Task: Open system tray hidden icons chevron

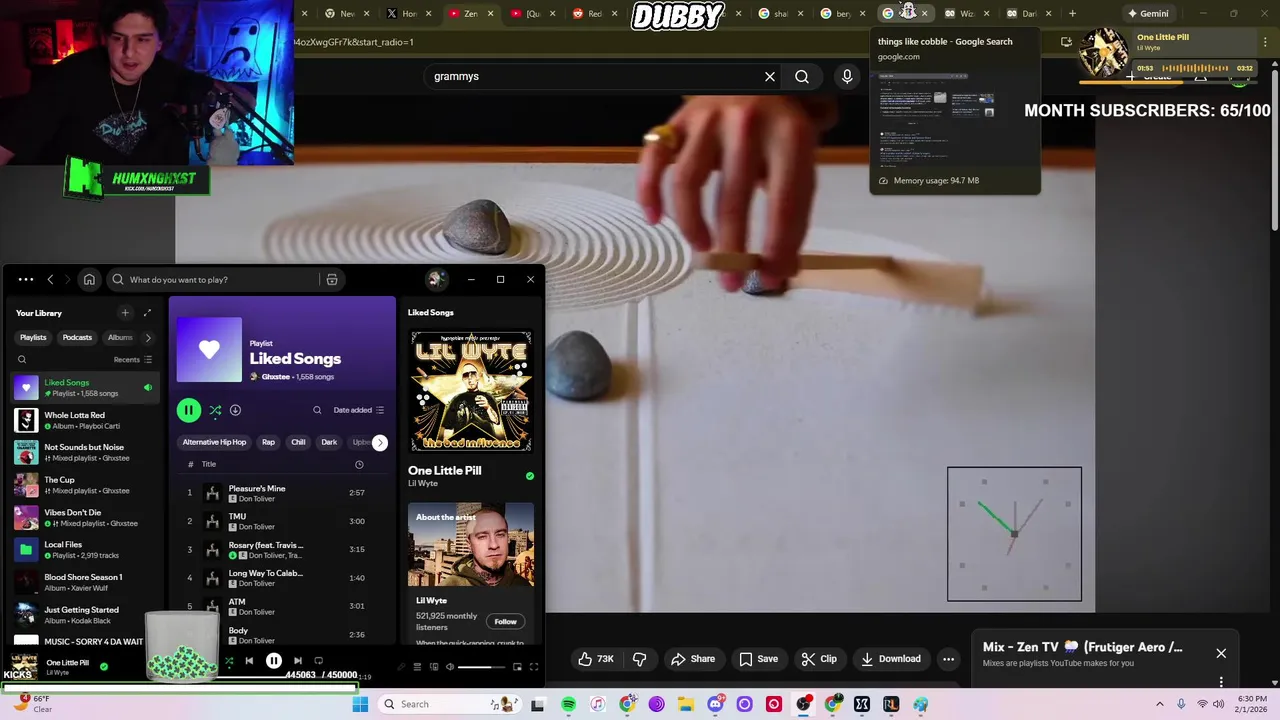Action: point(1160,704)
